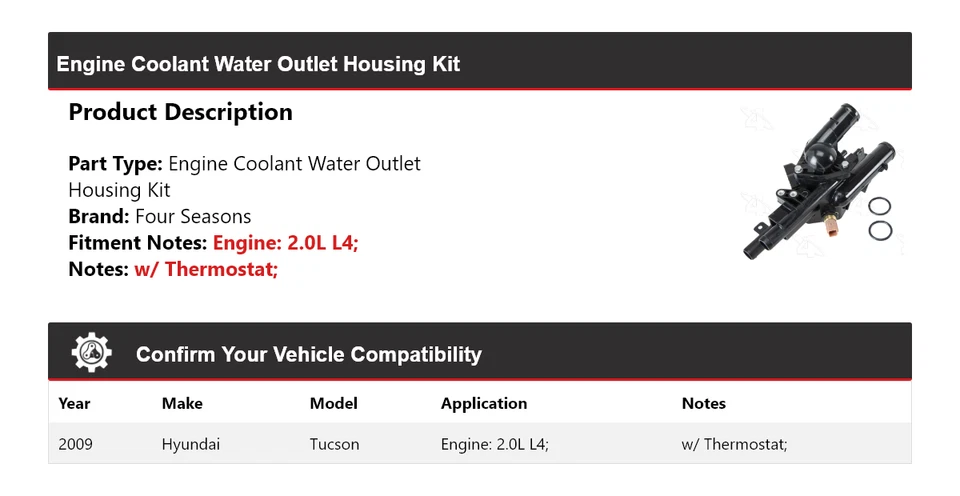The height and width of the screenshot is (496, 960).
Task: Click the Notes column header in the table
Action: [x=704, y=404]
